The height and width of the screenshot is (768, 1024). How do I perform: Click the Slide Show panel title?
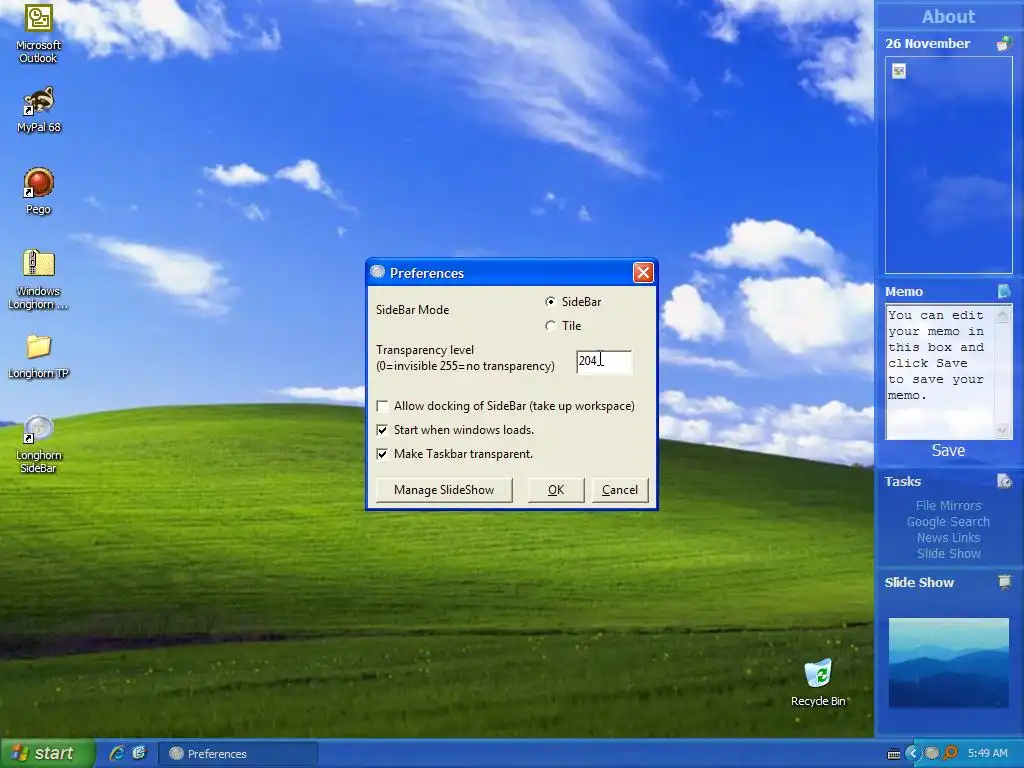tap(919, 583)
